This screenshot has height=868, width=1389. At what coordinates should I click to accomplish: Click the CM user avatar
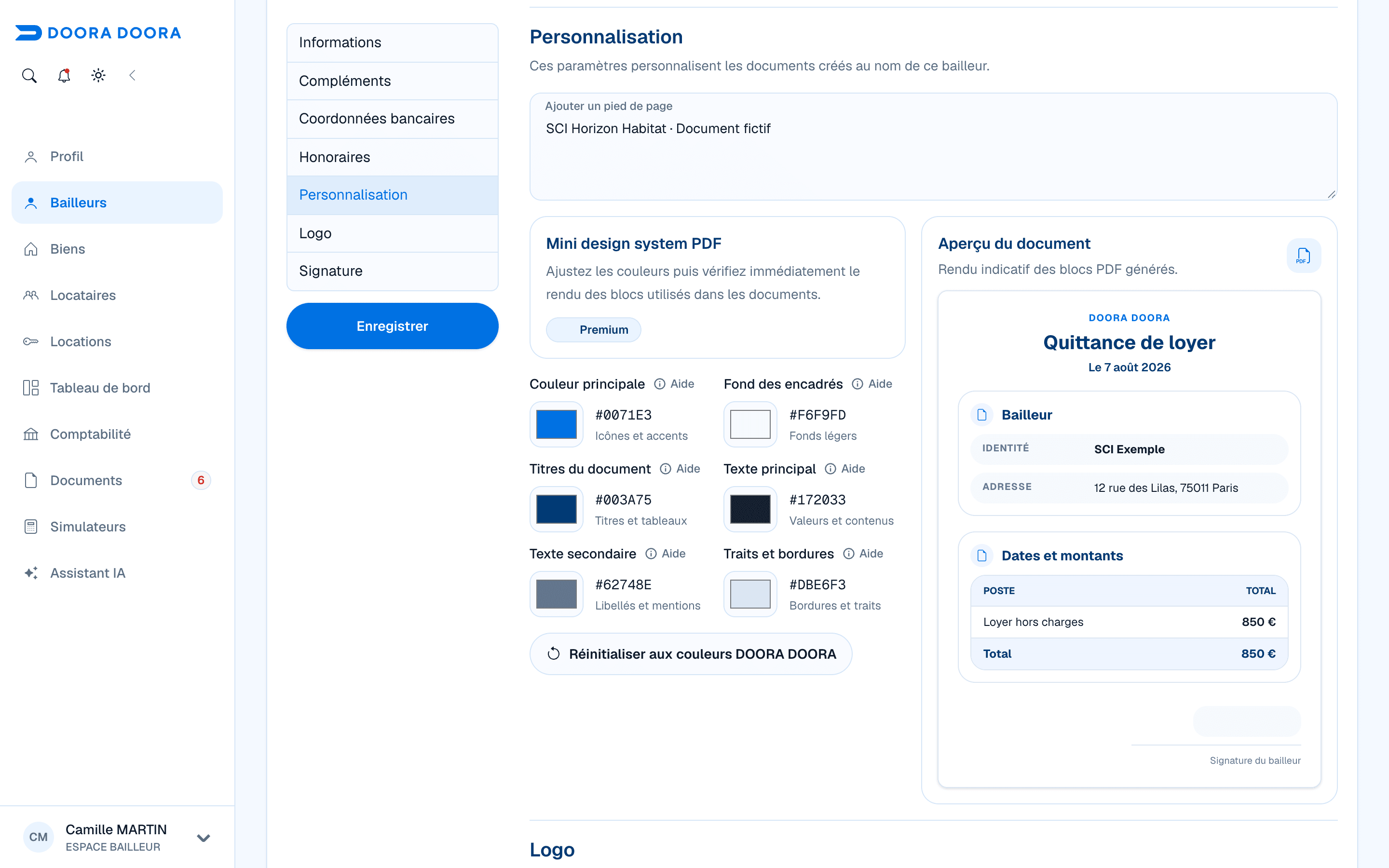[x=39, y=837]
